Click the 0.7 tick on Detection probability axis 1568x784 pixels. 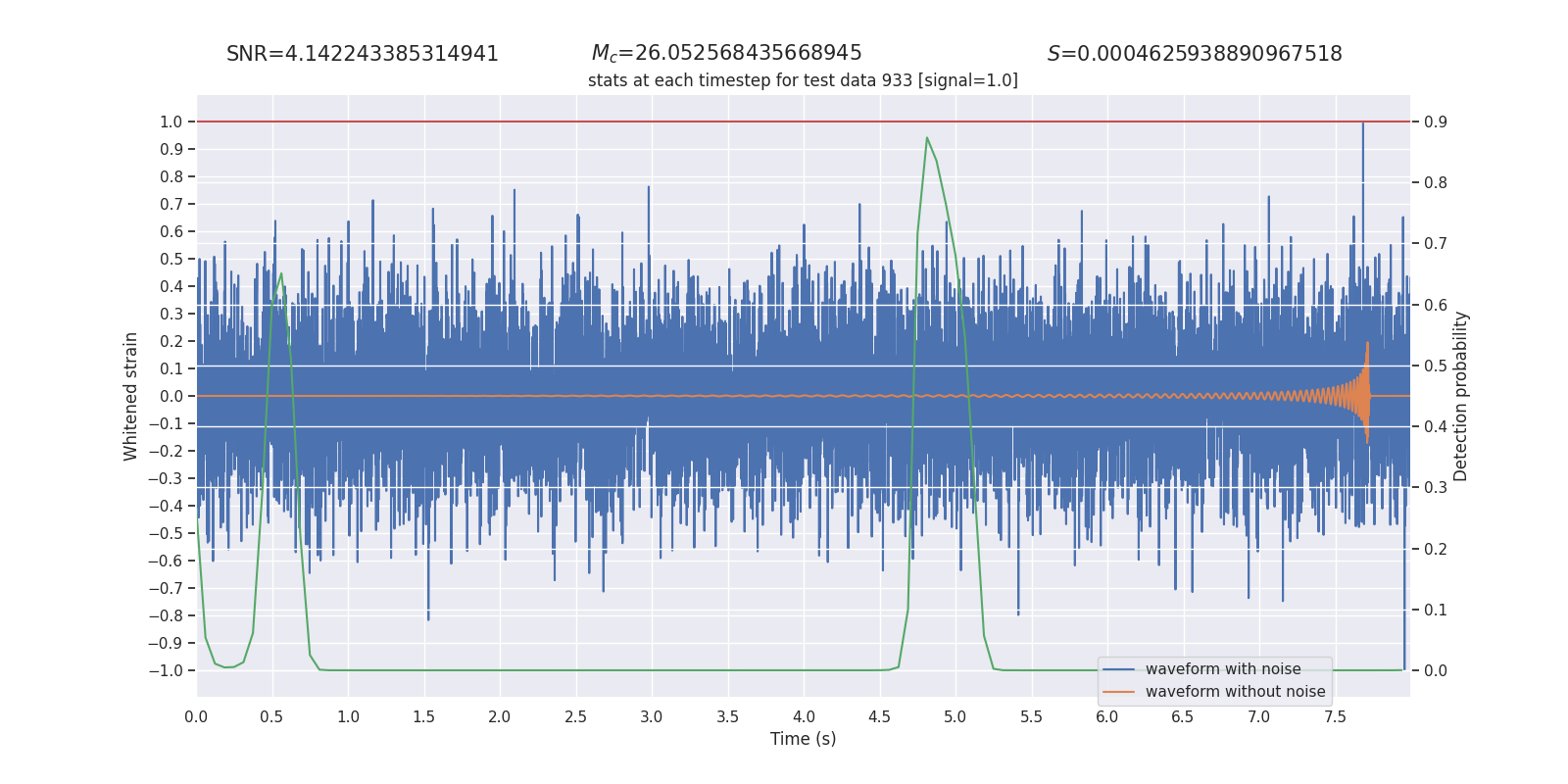click(1436, 243)
